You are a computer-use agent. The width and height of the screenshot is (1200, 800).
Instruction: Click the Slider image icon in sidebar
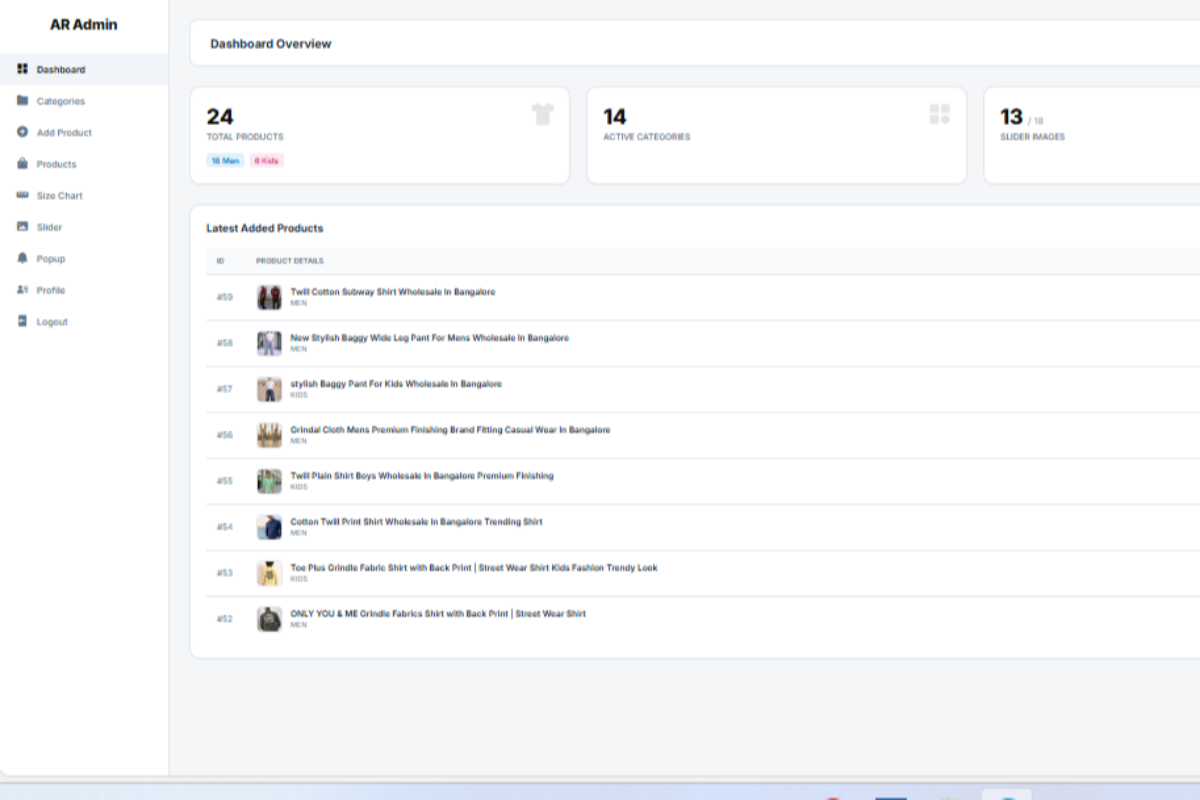click(x=22, y=227)
